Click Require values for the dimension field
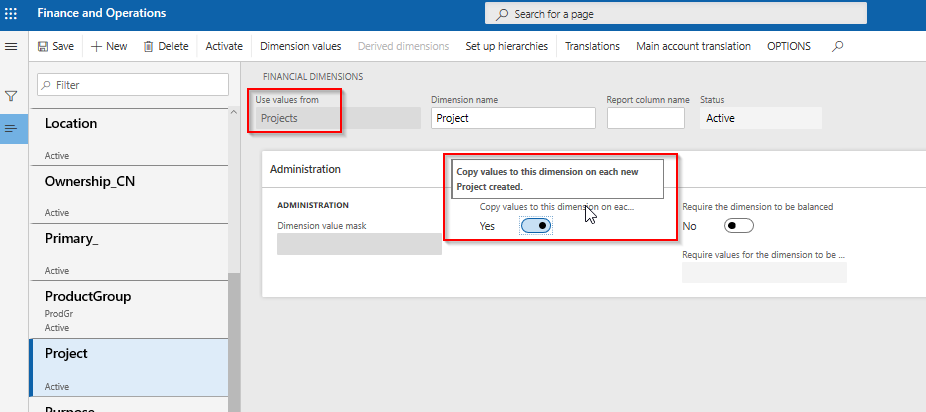Image resolution: width=926 pixels, height=412 pixels. [x=764, y=272]
